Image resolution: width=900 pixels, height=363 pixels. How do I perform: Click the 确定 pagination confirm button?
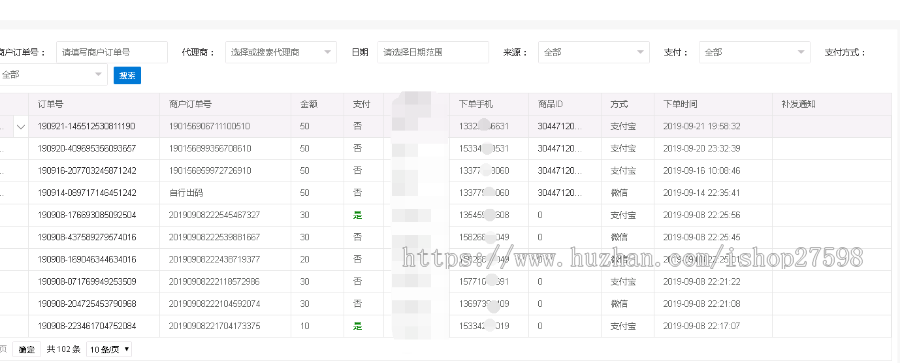click(26, 349)
